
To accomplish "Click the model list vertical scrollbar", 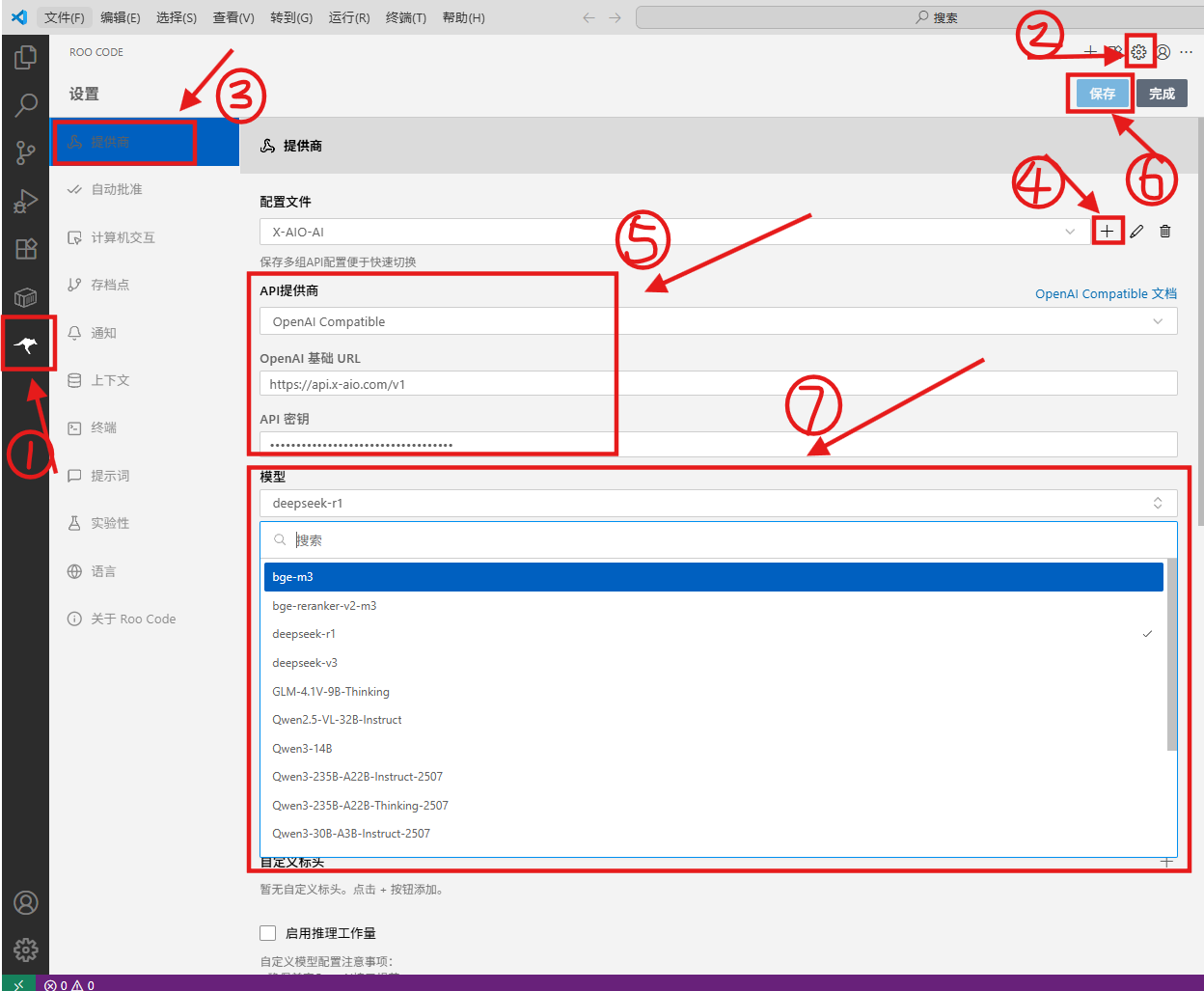I will (1172, 654).
